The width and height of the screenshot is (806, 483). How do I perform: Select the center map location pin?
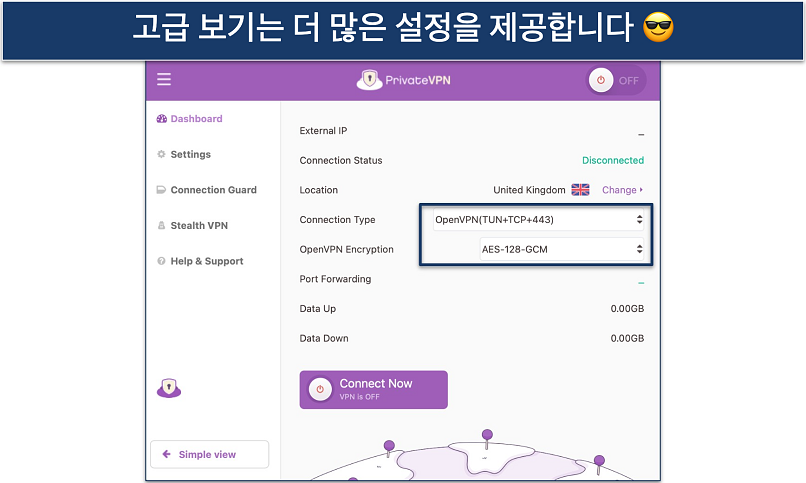pos(487,436)
